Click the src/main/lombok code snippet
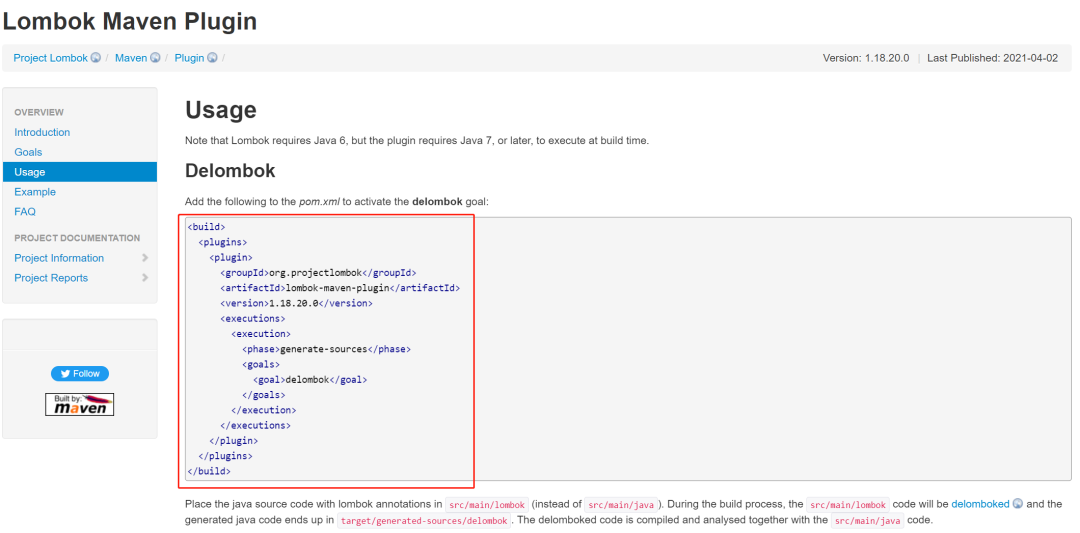Screen dimensions: 1080x533 coord(487,505)
